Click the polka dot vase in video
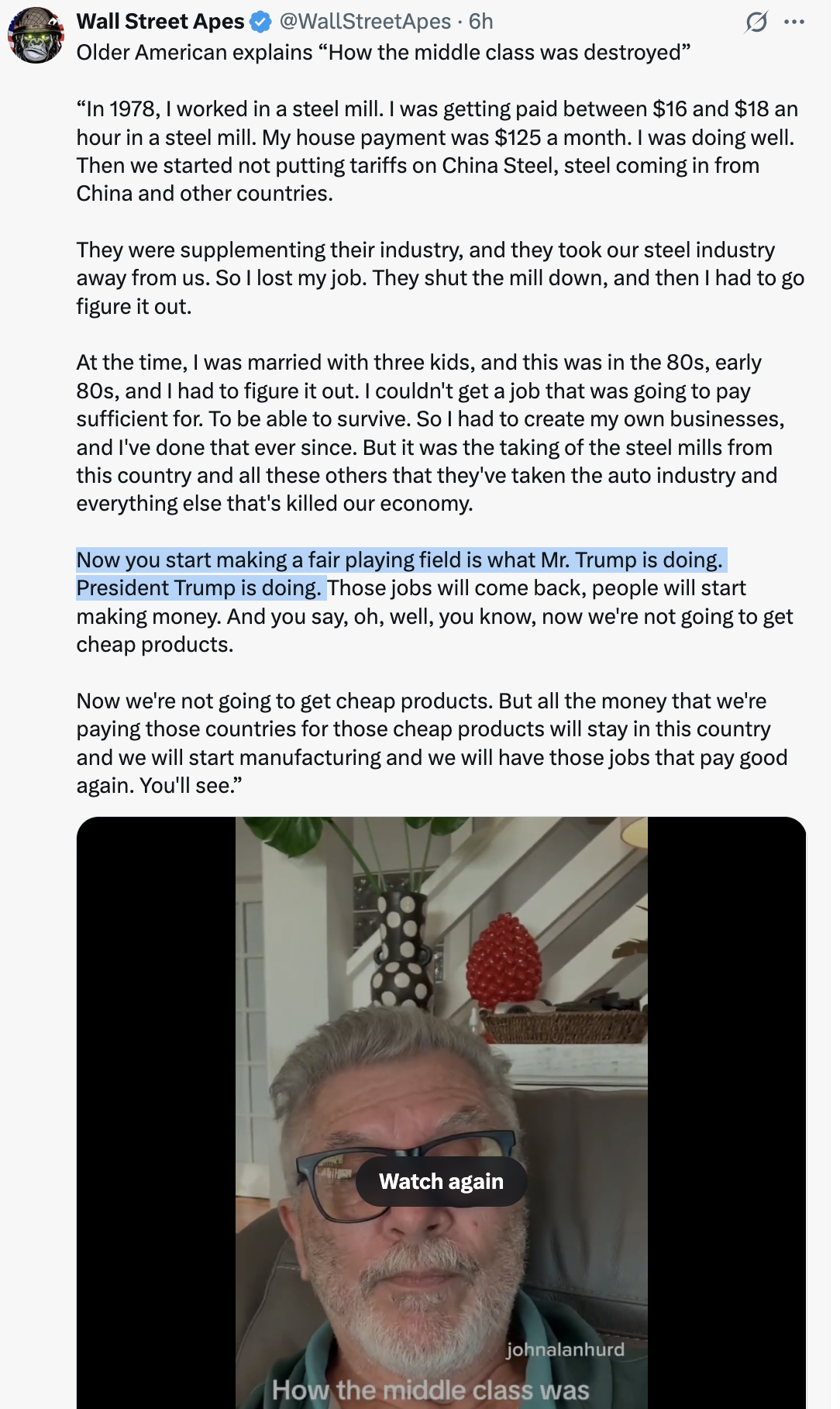The width and height of the screenshot is (840, 1409). click(x=403, y=949)
